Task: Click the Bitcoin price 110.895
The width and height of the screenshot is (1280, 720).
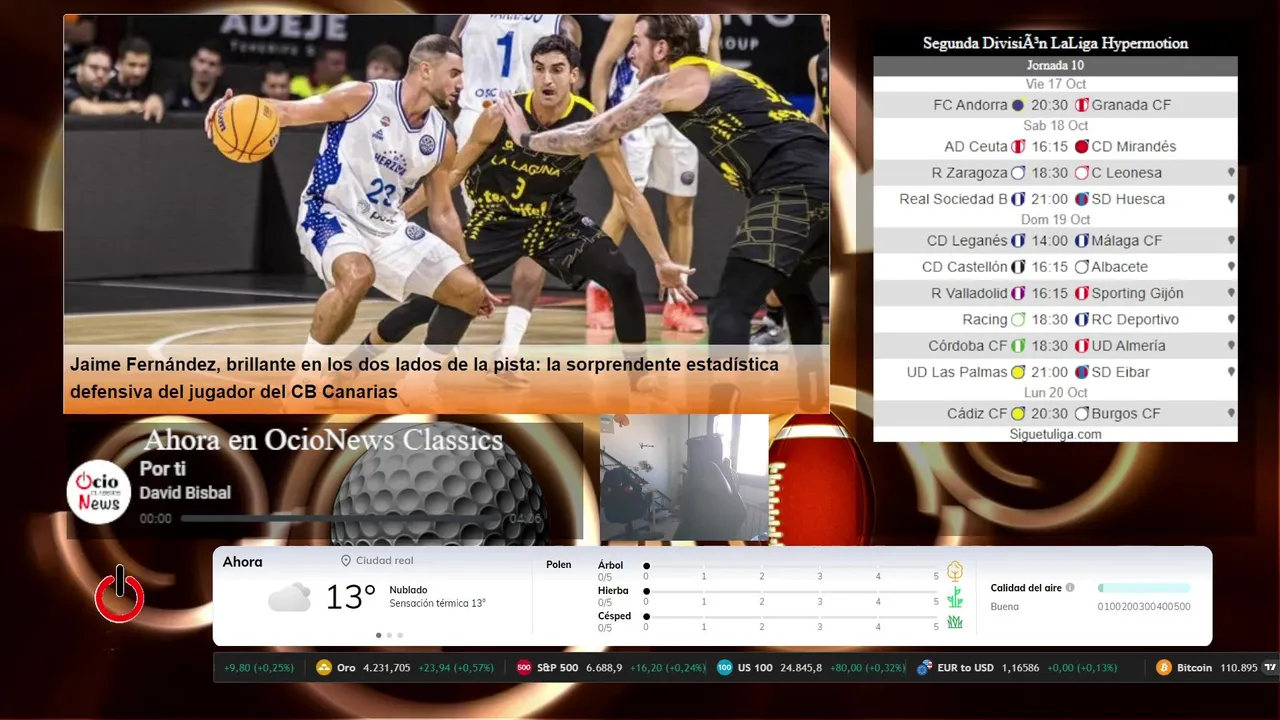Action: [1239, 668]
